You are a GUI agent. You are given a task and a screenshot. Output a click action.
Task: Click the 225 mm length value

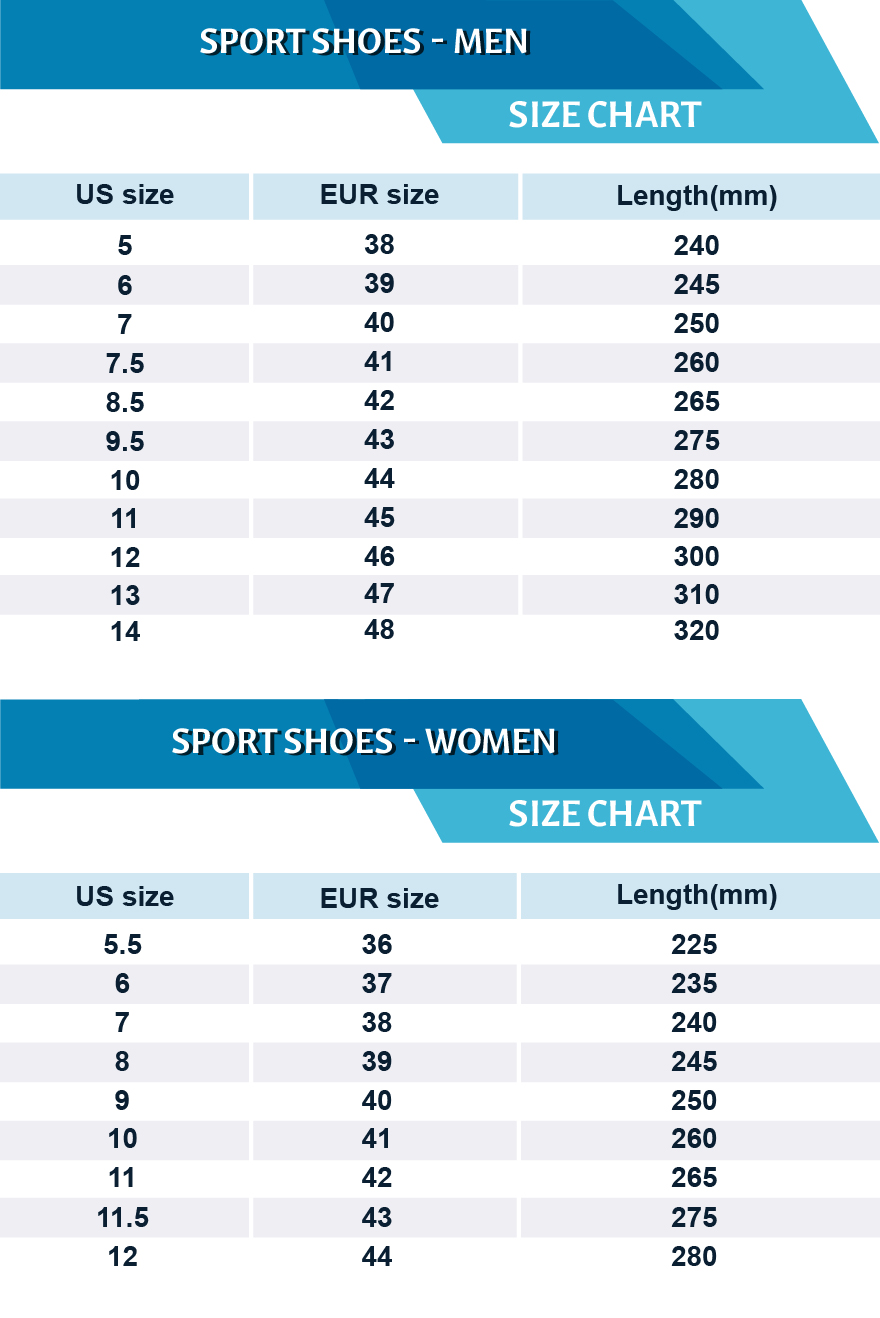pyautogui.click(x=695, y=945)
